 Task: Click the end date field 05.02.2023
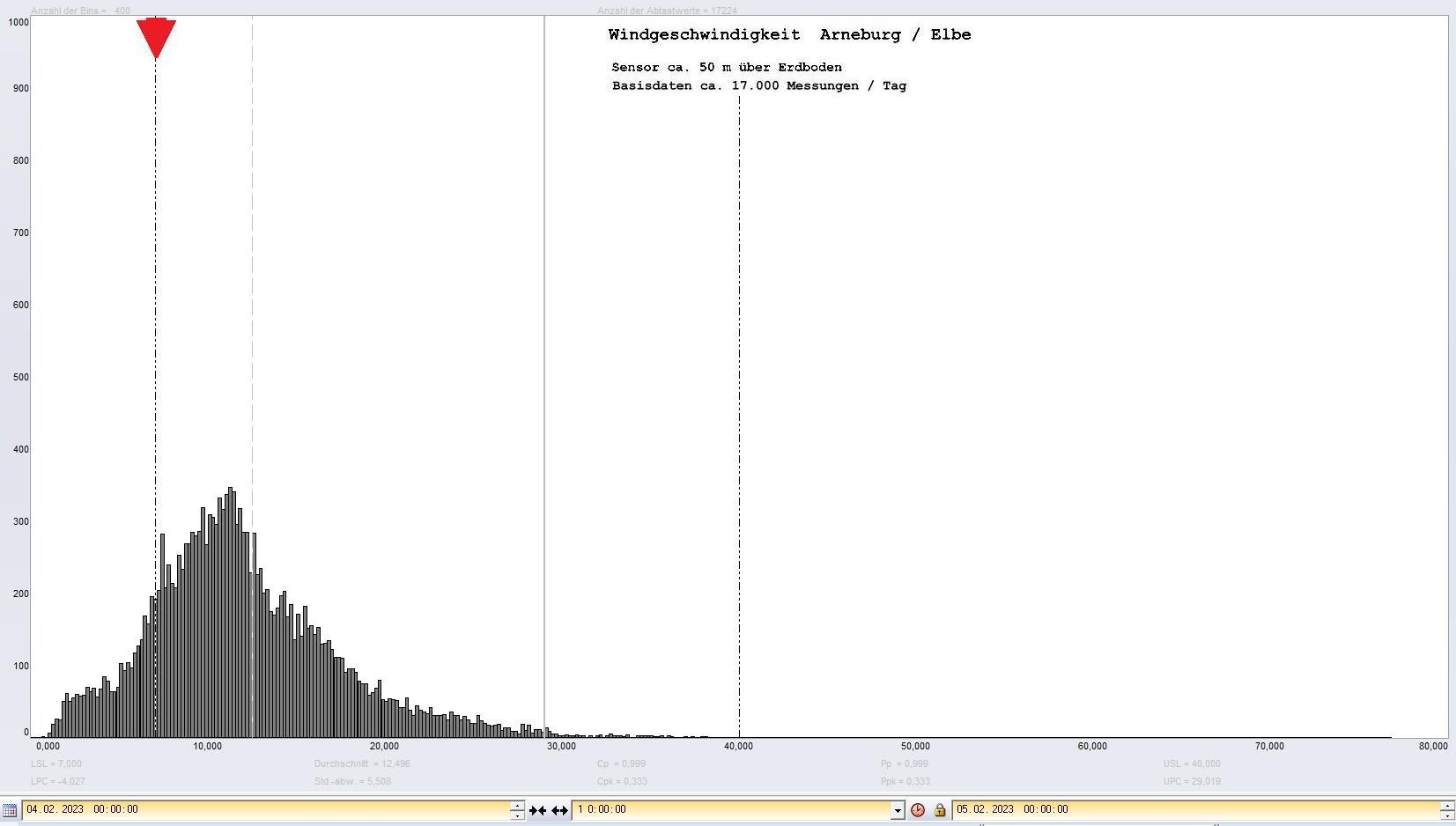pyautogui.click(x=1196, y=809)
